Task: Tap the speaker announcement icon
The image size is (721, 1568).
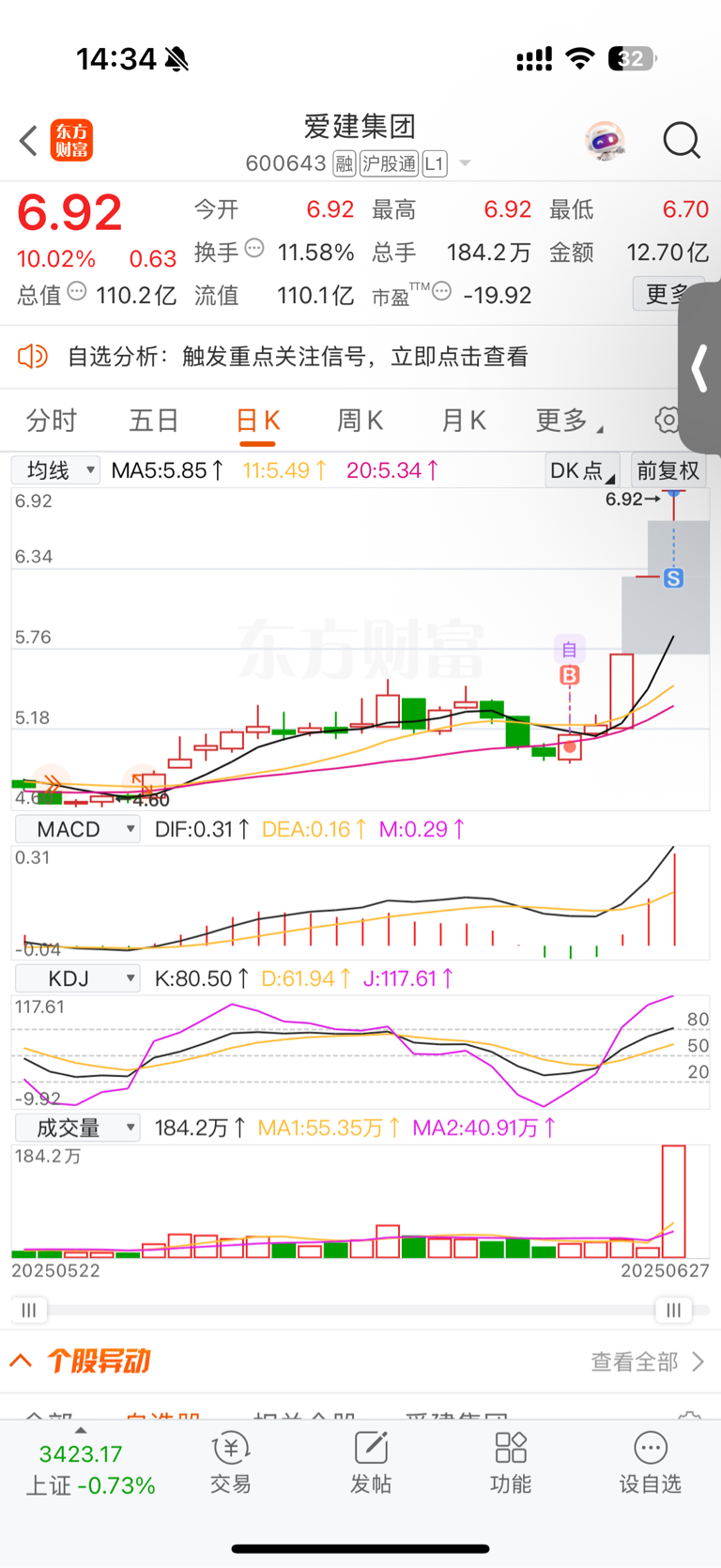Action: coord(33,357)
